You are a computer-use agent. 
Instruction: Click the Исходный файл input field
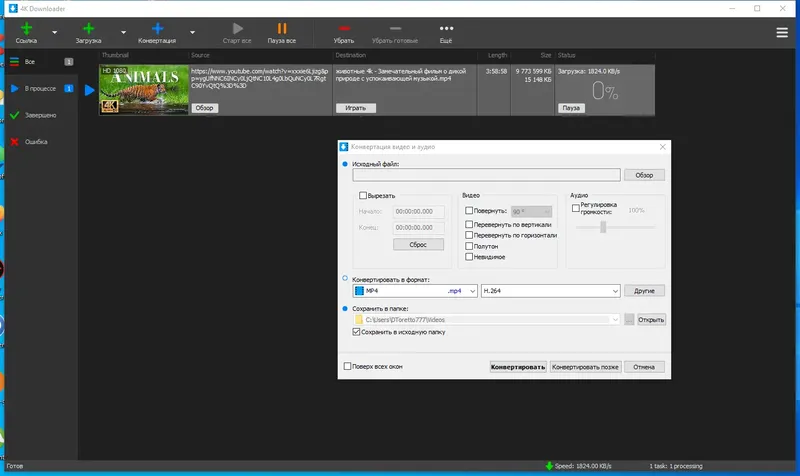(x=486, y=175)
